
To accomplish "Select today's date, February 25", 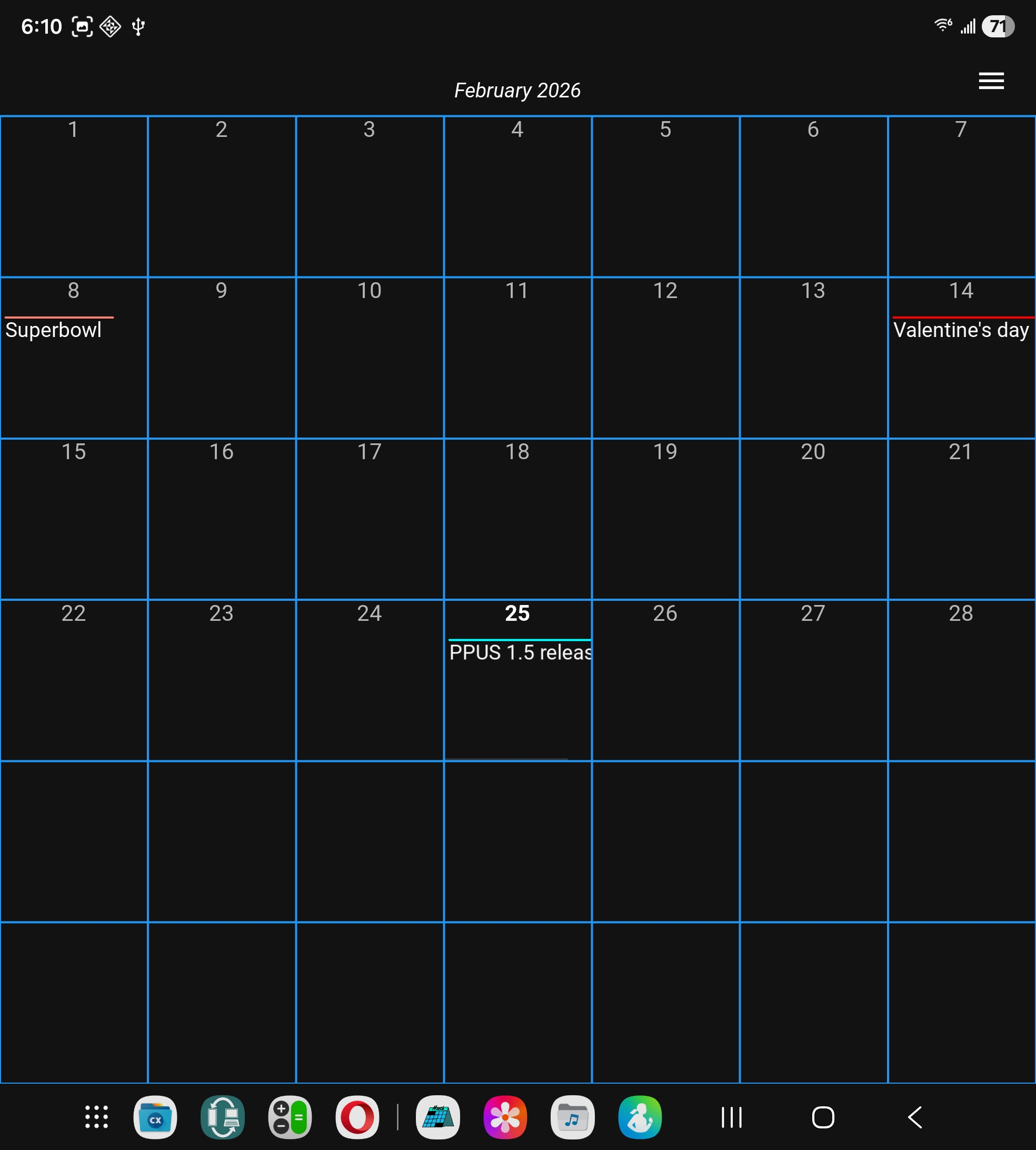I will (x=517, y=613).
